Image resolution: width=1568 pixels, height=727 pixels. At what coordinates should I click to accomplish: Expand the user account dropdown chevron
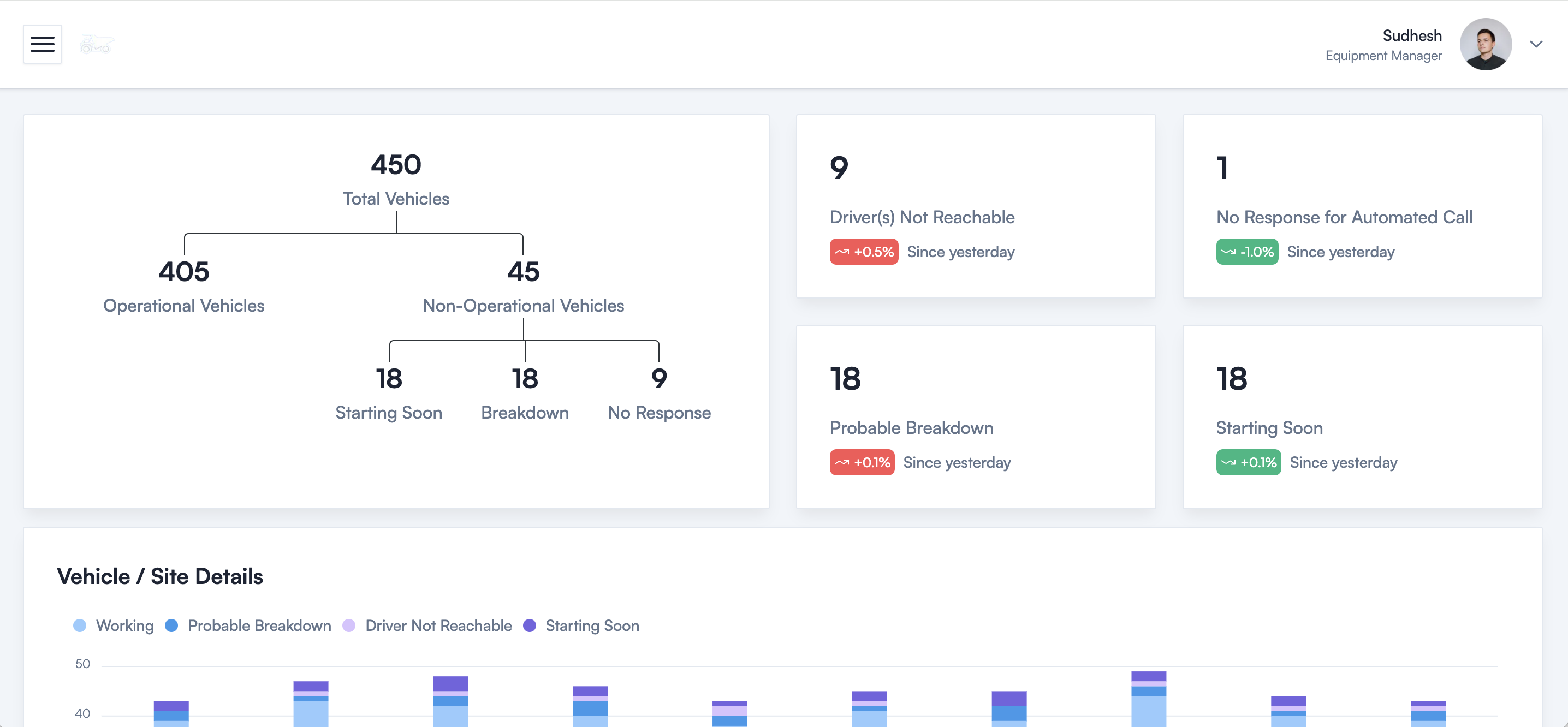(1536, 44)
